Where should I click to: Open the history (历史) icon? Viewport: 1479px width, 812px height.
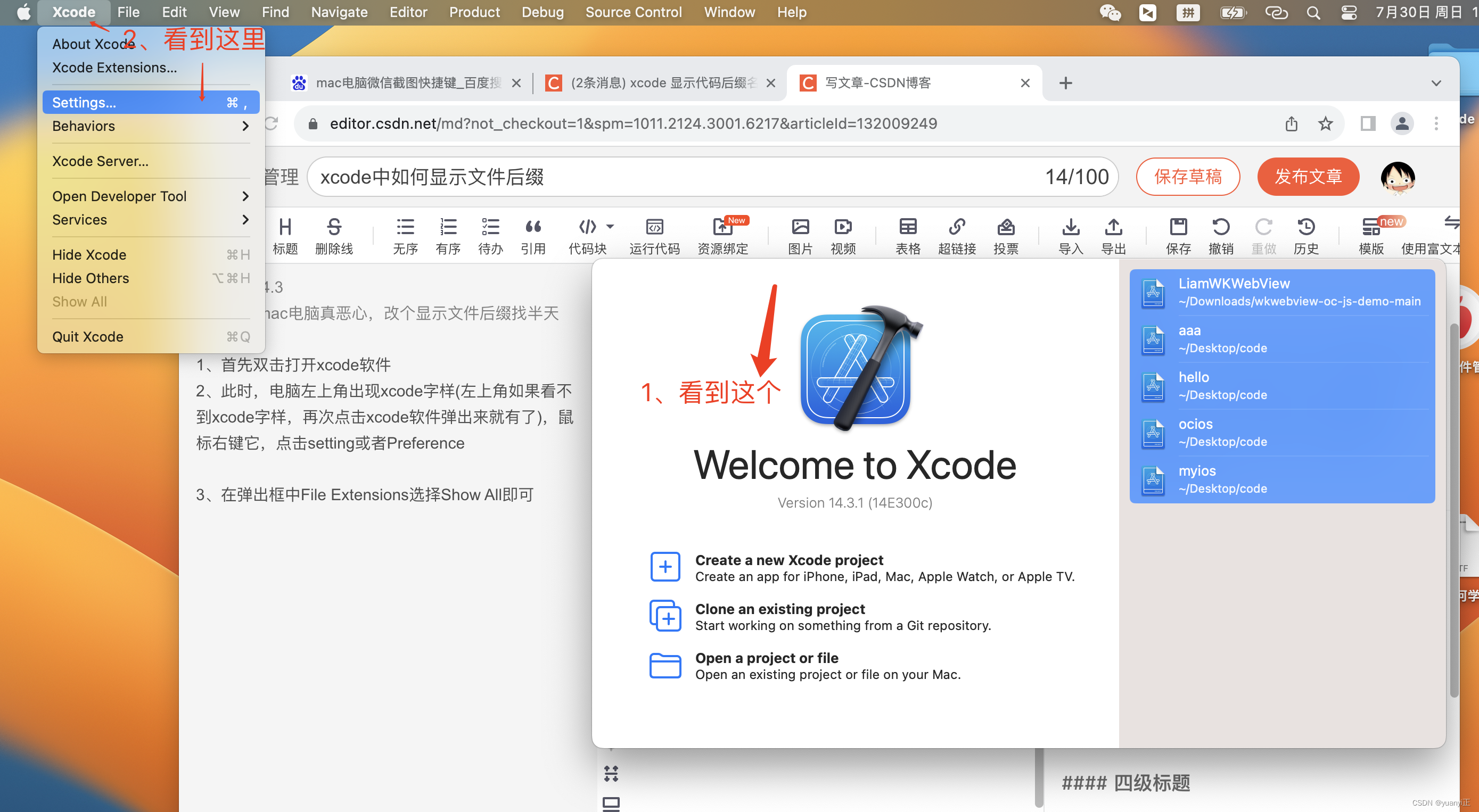[x=1305, y=227]
